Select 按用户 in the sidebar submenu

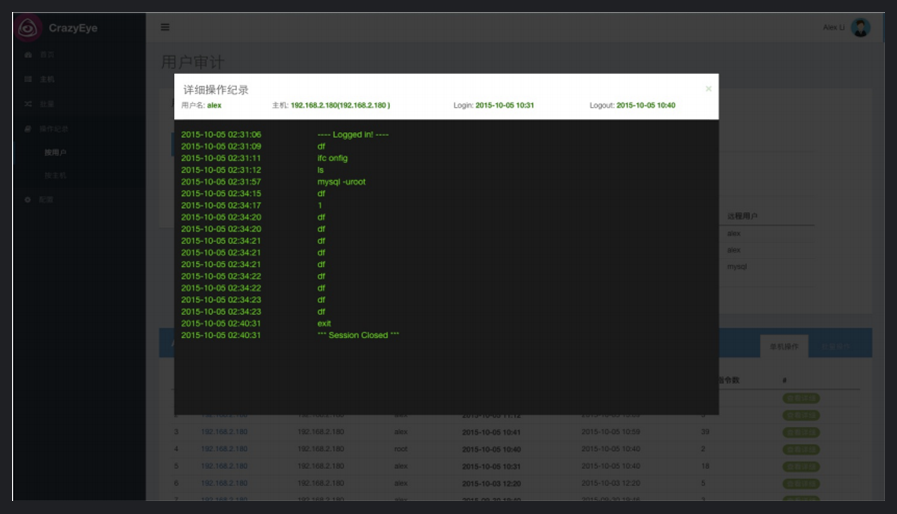point(55,152)
